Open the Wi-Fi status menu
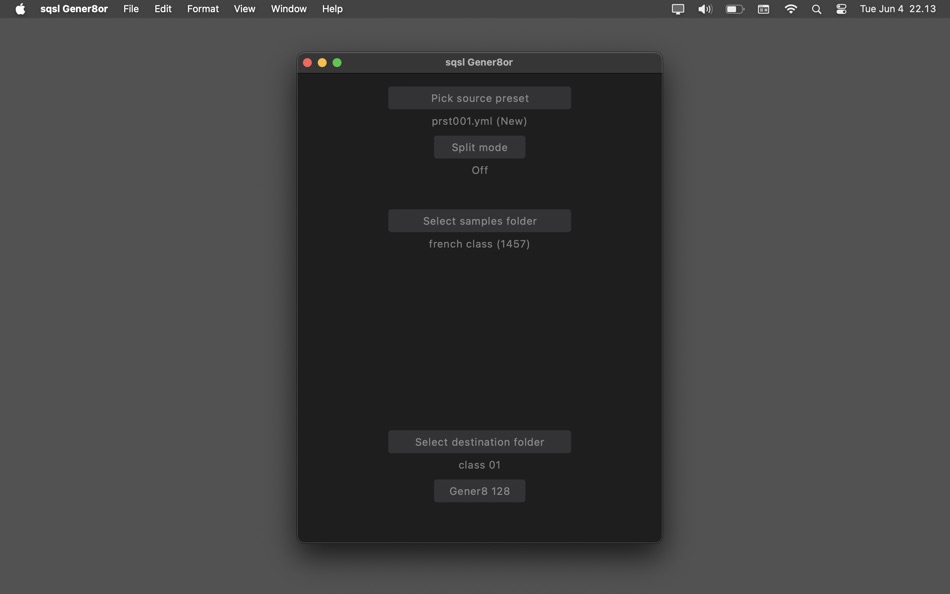 tap(791, 9)
